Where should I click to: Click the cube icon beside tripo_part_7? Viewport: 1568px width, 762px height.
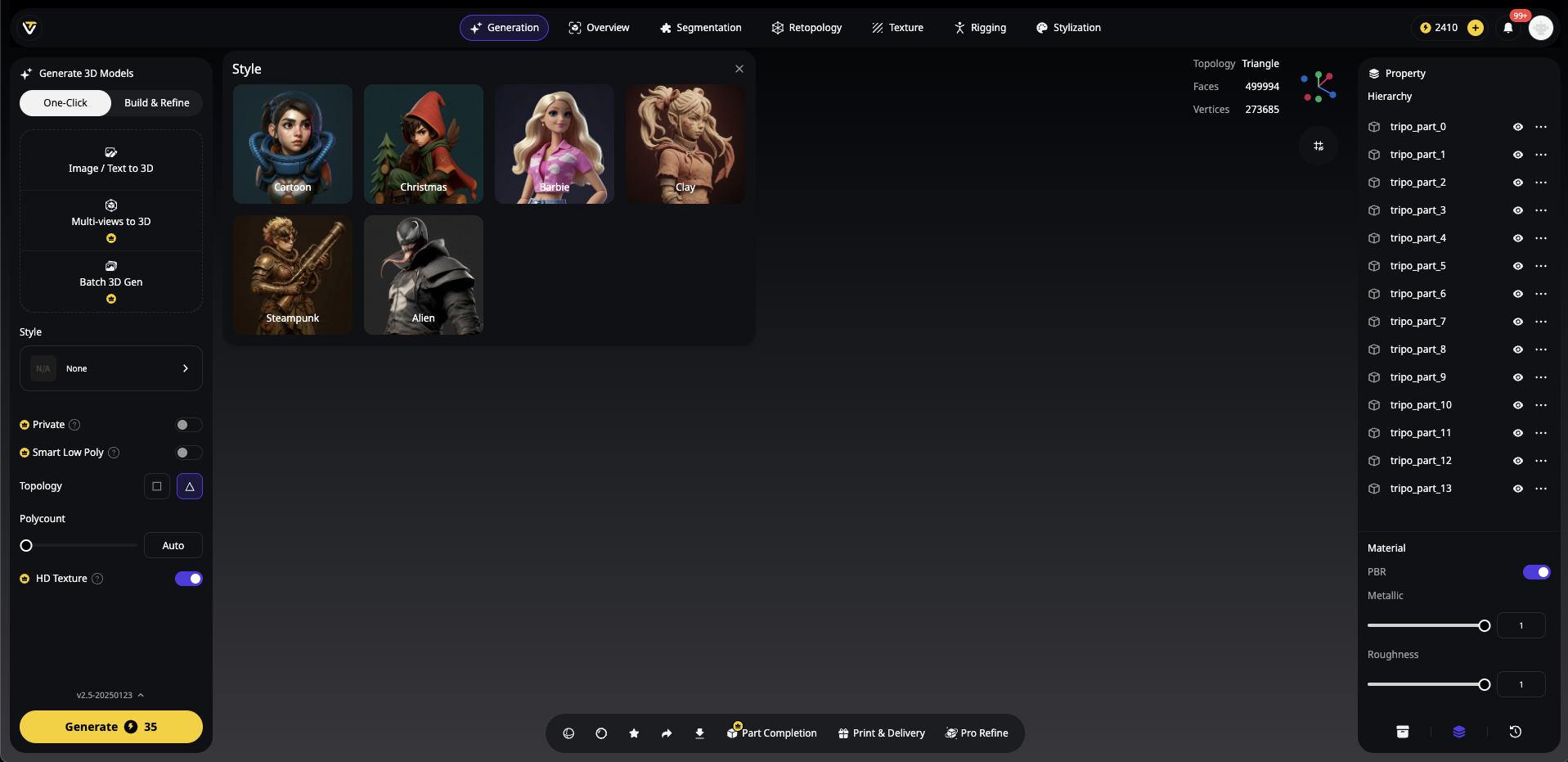[1374, 322]
